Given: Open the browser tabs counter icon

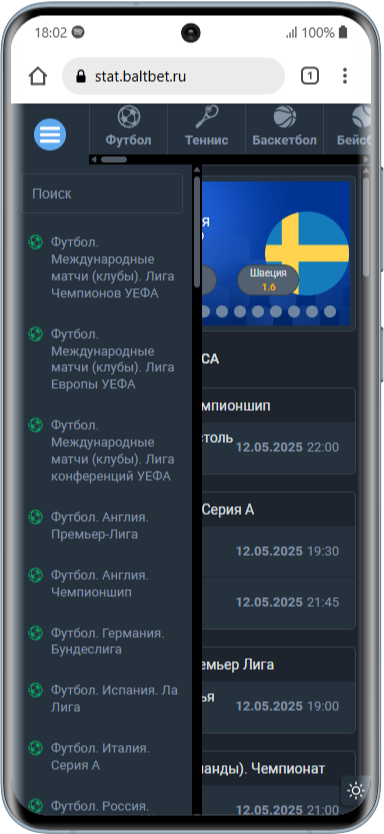Looking at the screenshot, I should point(310,76).
